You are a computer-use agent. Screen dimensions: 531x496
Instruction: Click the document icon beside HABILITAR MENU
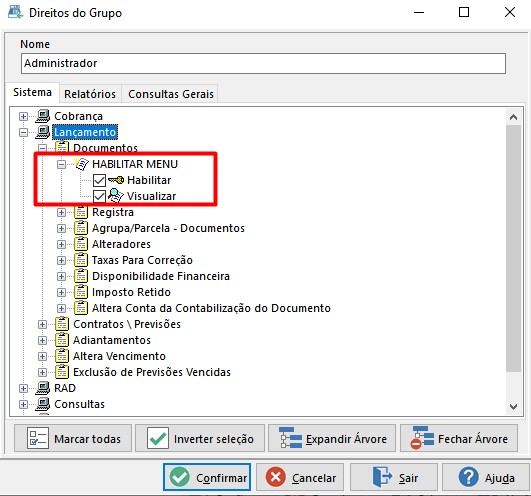click(x=81, y=164)
